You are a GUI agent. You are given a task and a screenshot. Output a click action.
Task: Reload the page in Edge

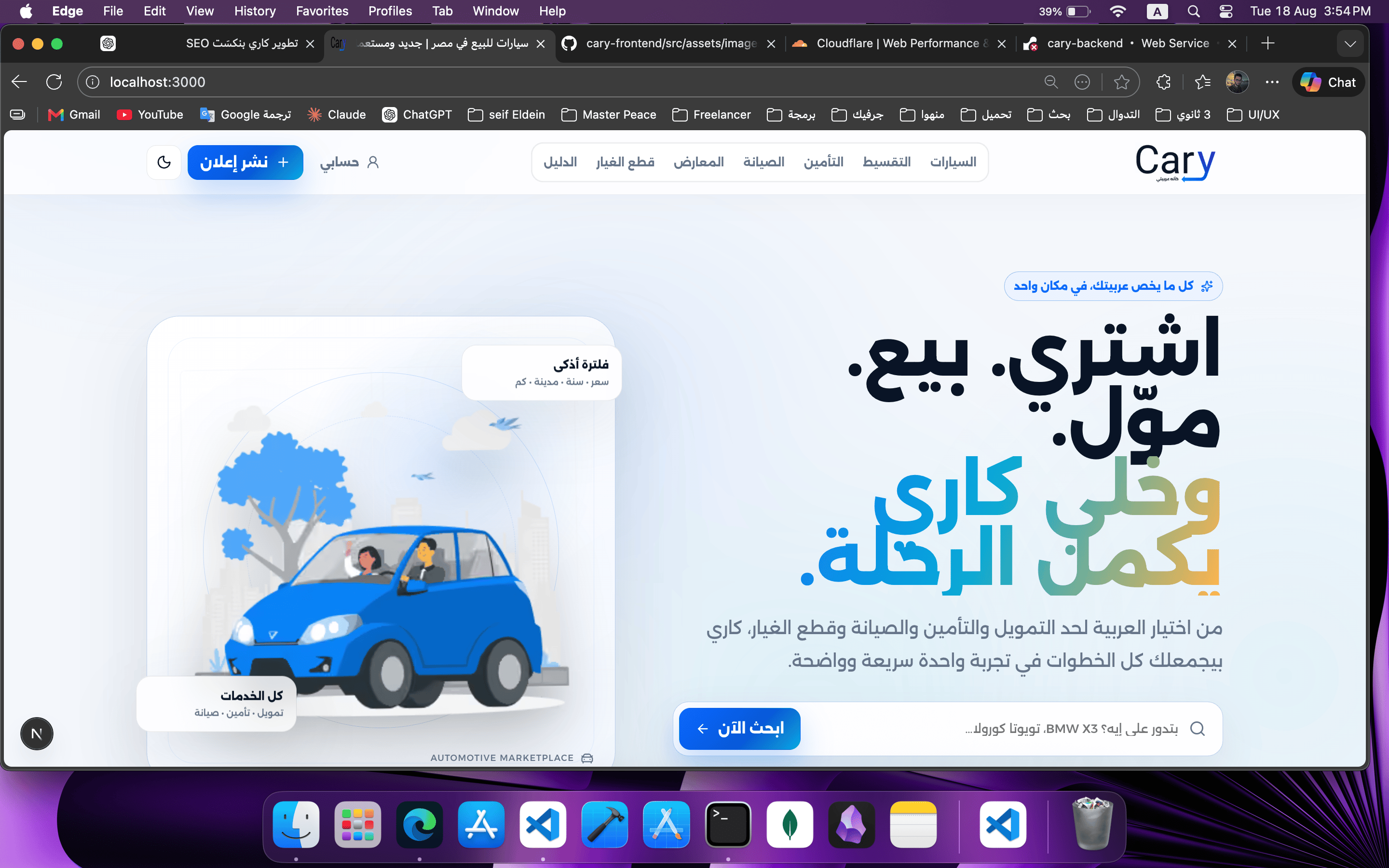point(54,82)
